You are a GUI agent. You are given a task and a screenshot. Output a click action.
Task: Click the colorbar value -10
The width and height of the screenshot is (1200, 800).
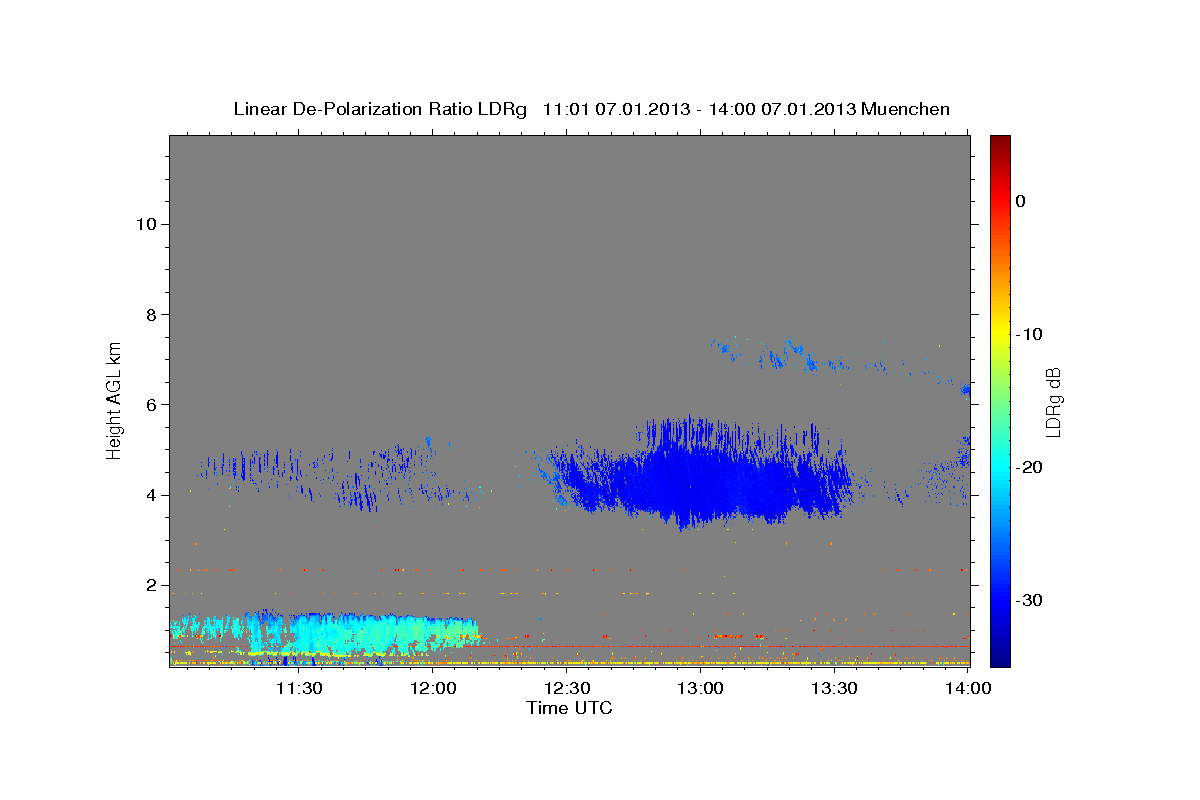tap(1030, 334)
